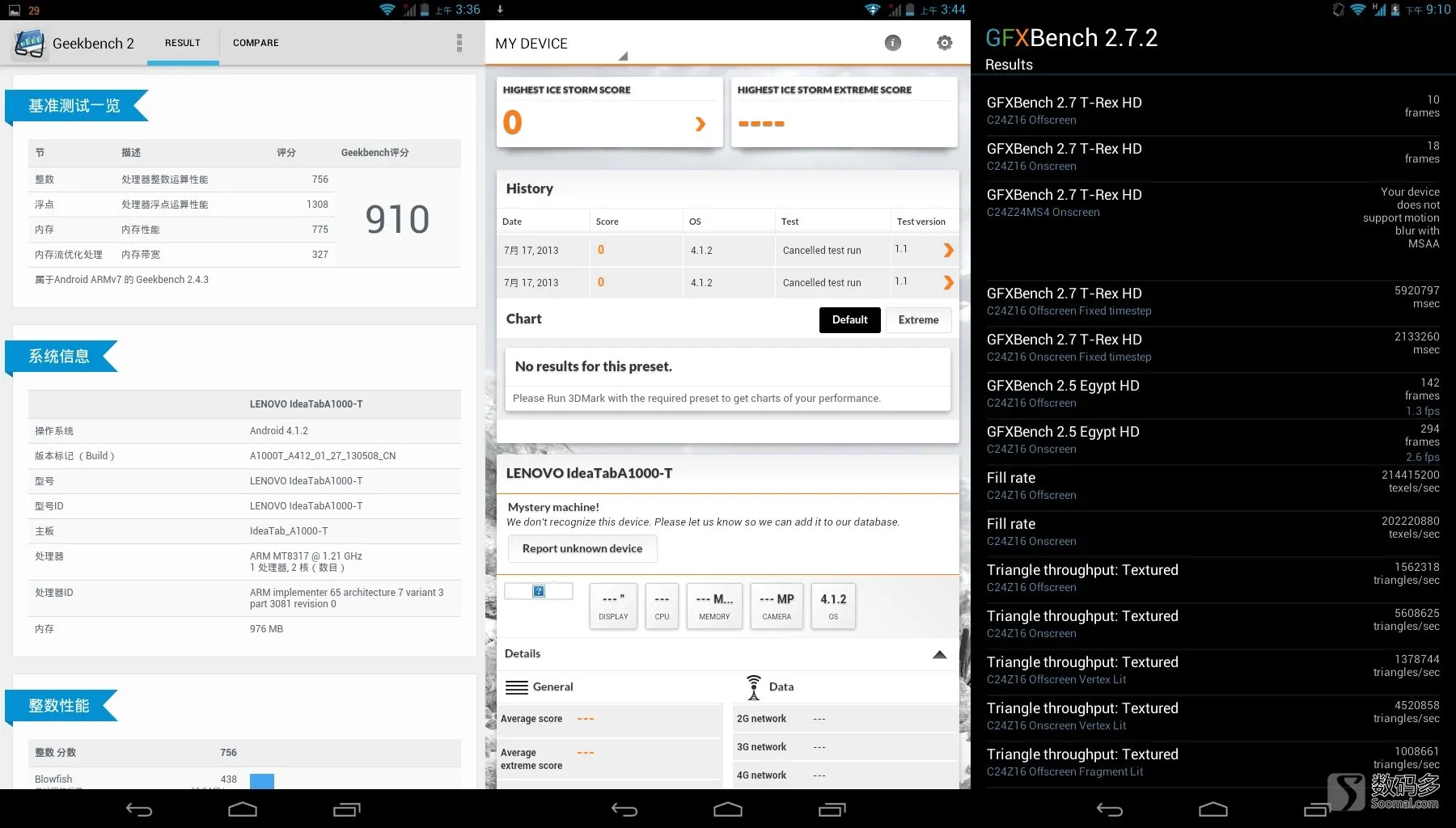Tap Back button under 3DMark screen
This screenshot has width=1456, height=828.
[624, 809]
